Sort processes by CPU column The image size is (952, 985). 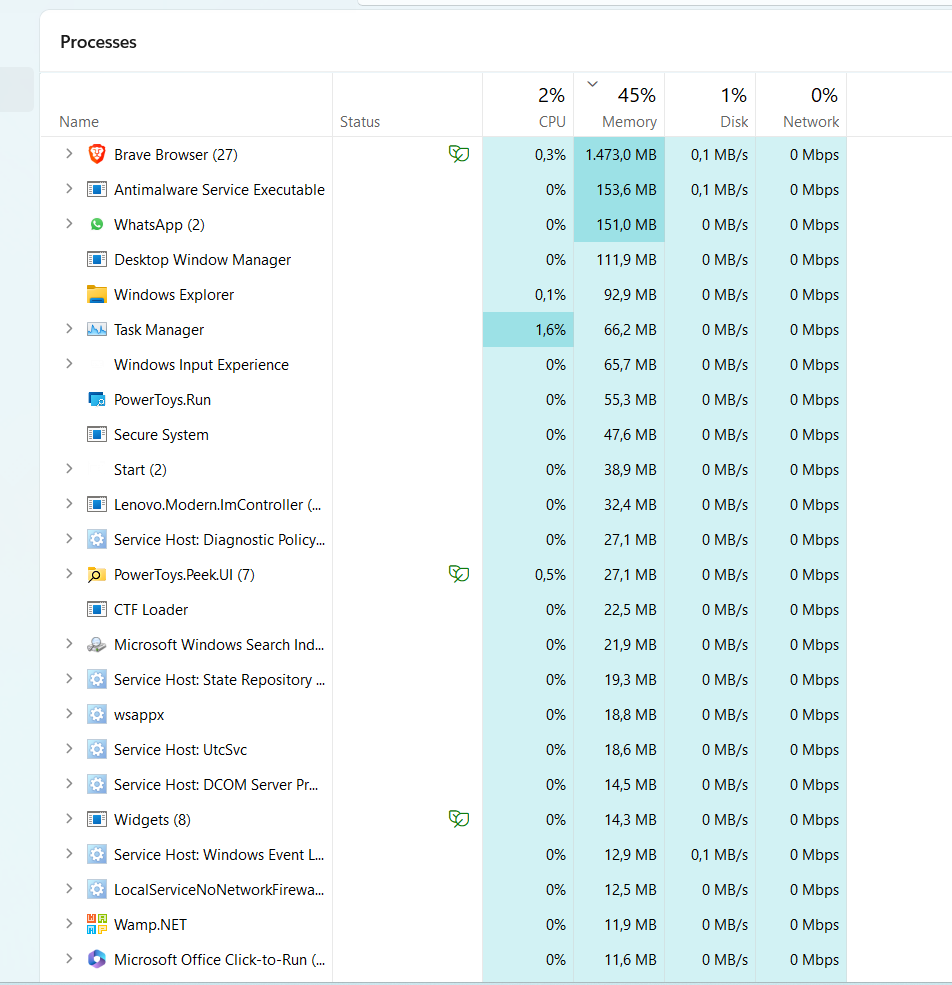(x=528, y=108)
